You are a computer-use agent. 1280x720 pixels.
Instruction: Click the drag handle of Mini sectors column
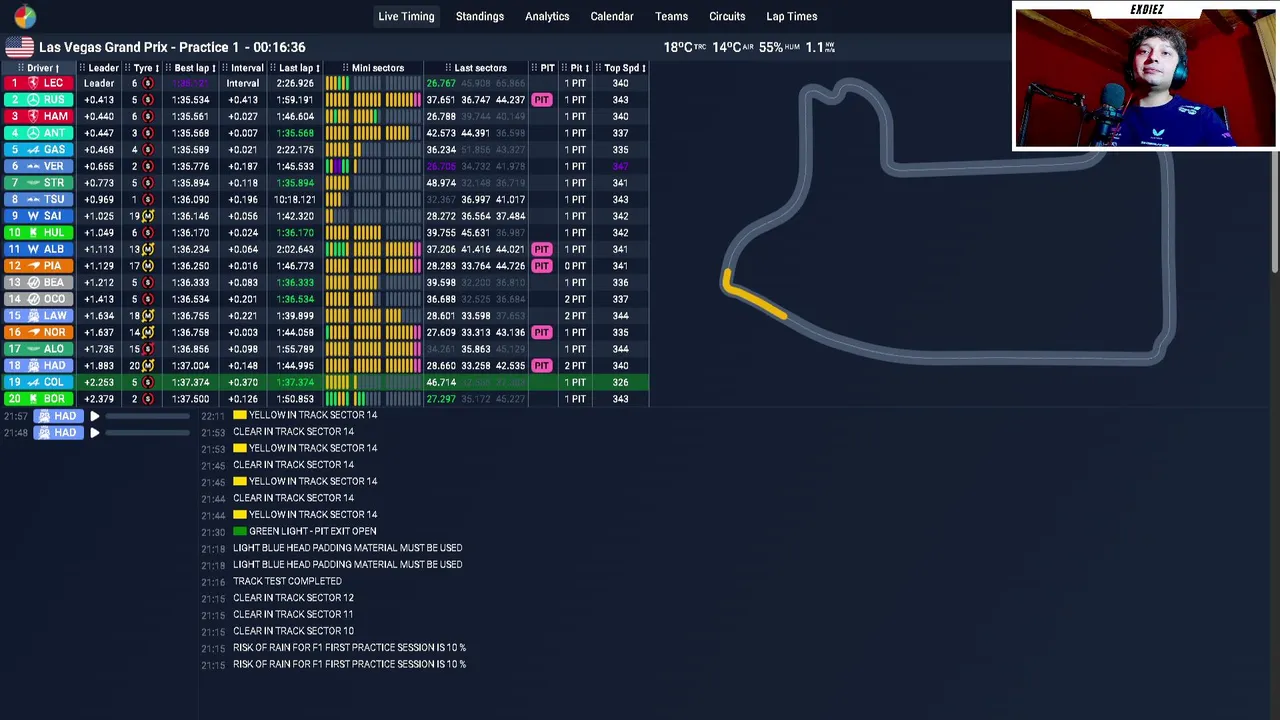coord(345,68)
